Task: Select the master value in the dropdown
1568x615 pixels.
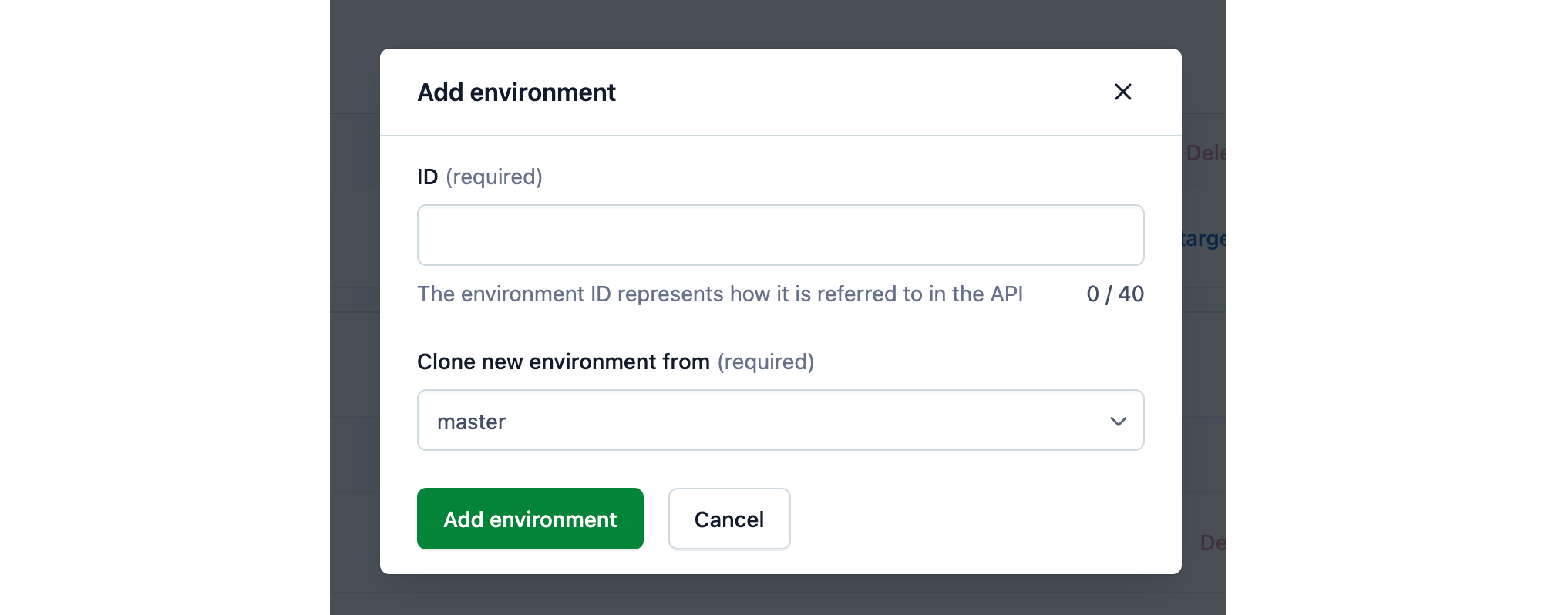Action: (x=471, y=422)
